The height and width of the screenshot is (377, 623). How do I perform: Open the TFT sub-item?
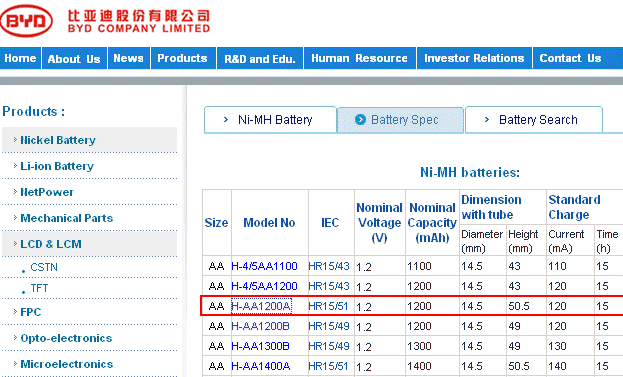39,288
